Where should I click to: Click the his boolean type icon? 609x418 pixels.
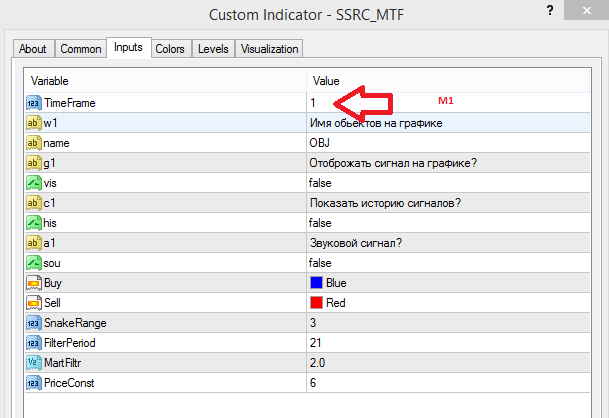34,223
